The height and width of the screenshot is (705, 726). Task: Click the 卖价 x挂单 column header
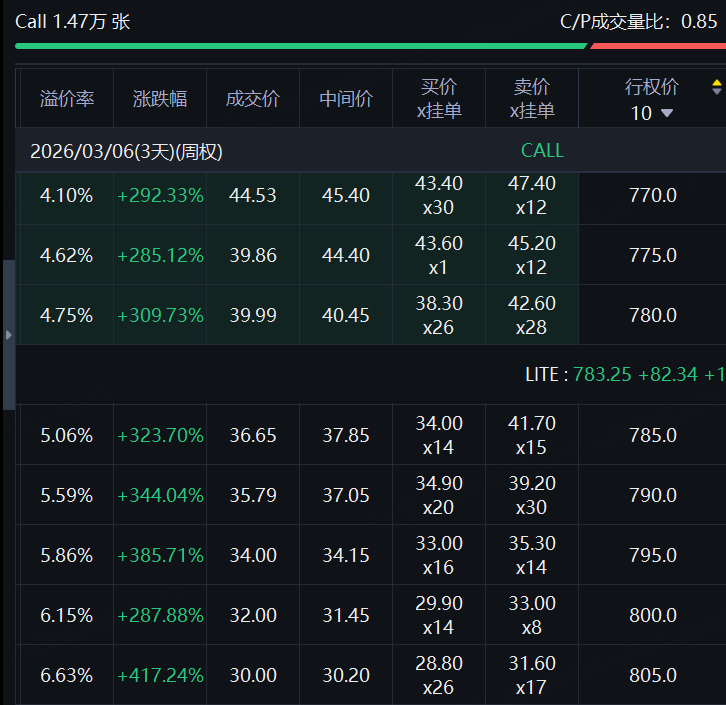click(532, 99)
